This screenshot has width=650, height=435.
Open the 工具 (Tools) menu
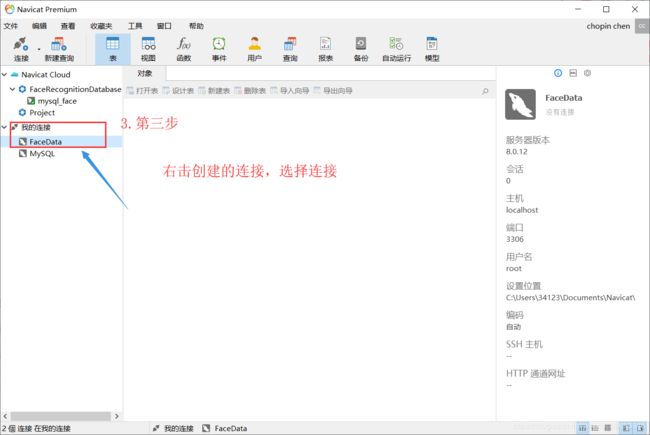(135, 26)
